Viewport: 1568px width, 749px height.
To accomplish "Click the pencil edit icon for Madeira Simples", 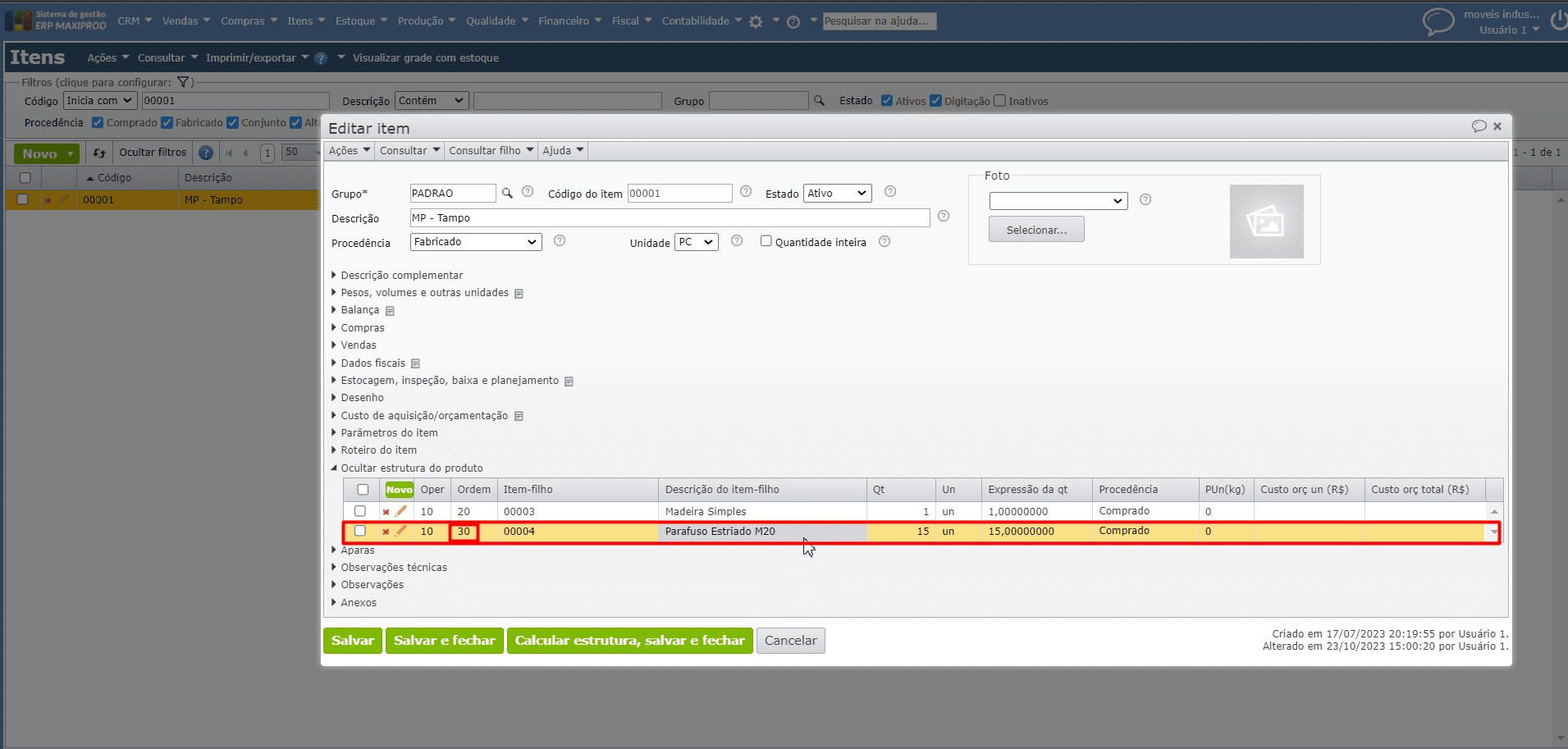I will [401, 511].
